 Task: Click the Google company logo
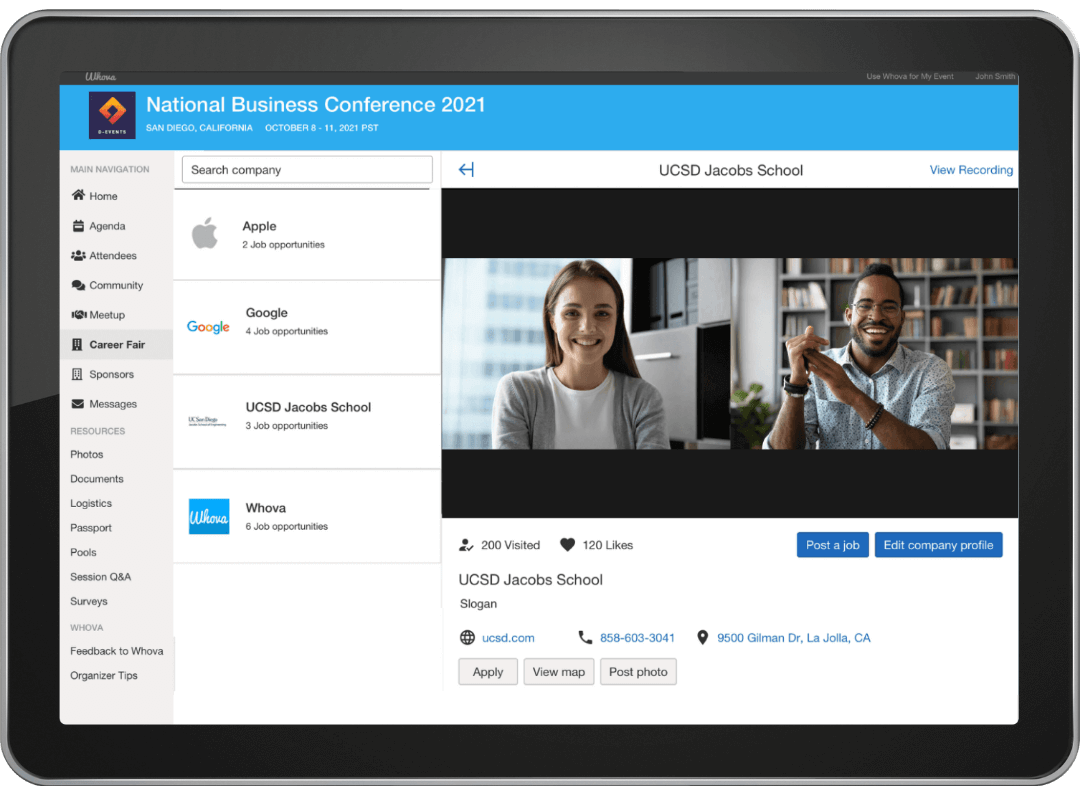pos(208,327)
